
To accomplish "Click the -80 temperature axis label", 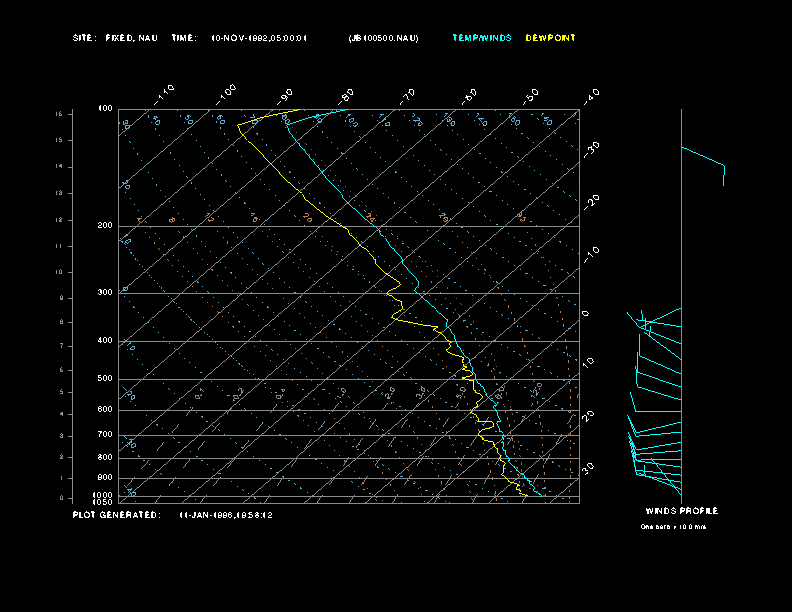I will [347, 95].
